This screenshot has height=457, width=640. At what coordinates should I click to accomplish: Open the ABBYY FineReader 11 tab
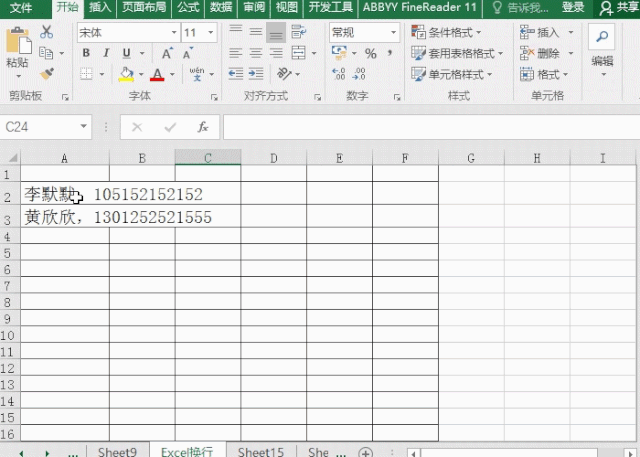pyautogui.click(x=420, y=7)
